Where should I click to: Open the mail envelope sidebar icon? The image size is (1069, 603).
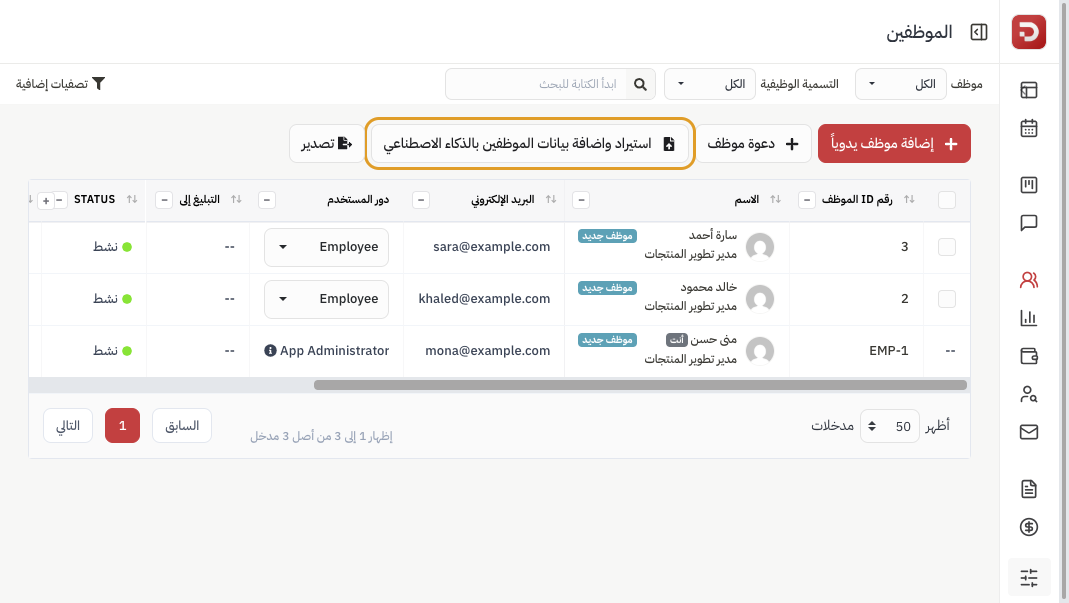pyautogui.click(x=1029, y=432)
